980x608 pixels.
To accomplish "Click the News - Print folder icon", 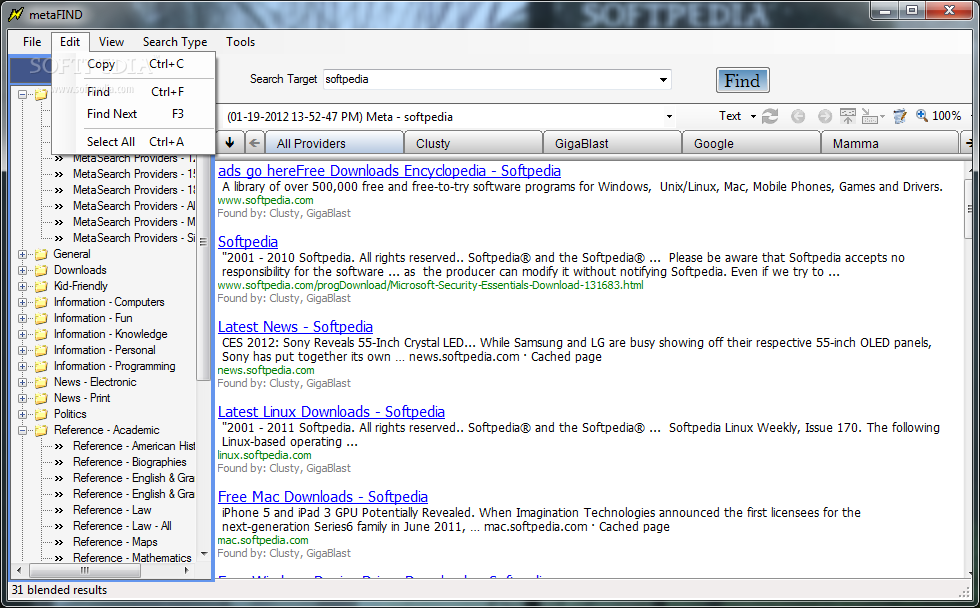I will coord(41,399).
